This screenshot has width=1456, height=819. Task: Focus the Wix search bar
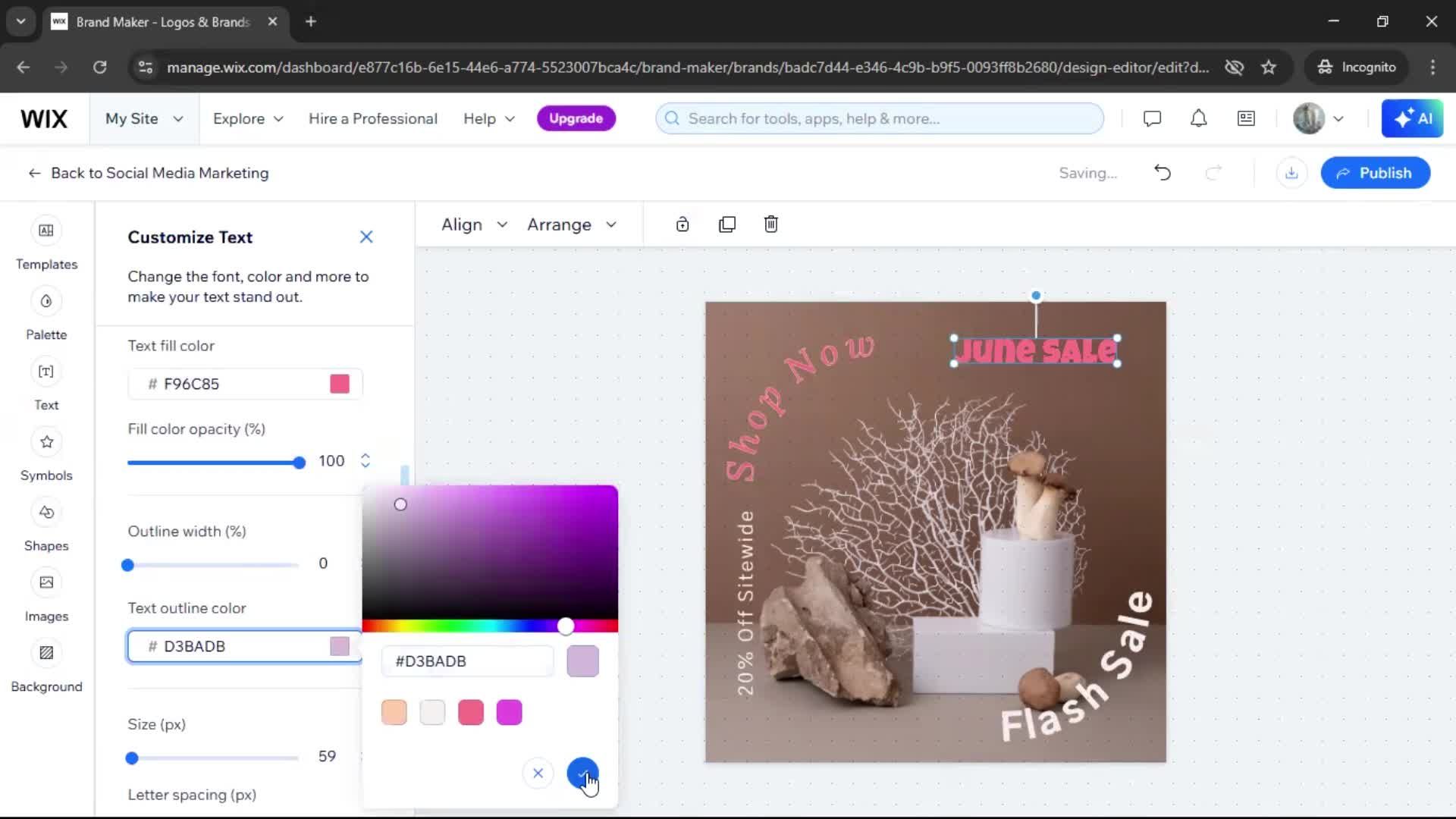point(880,118)
